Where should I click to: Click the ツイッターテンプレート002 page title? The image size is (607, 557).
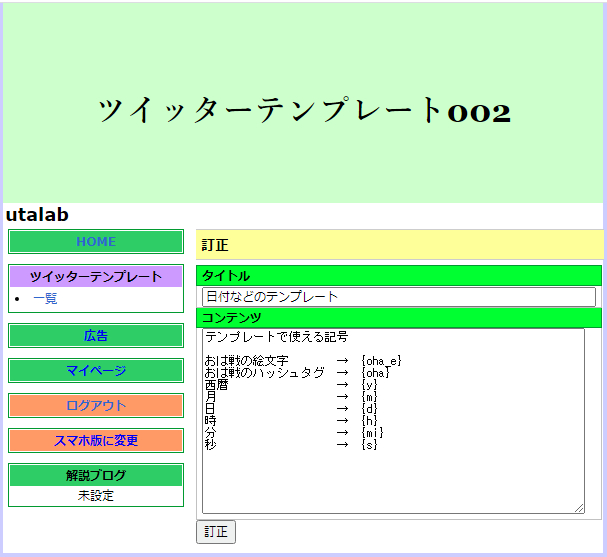pos(304,111)
